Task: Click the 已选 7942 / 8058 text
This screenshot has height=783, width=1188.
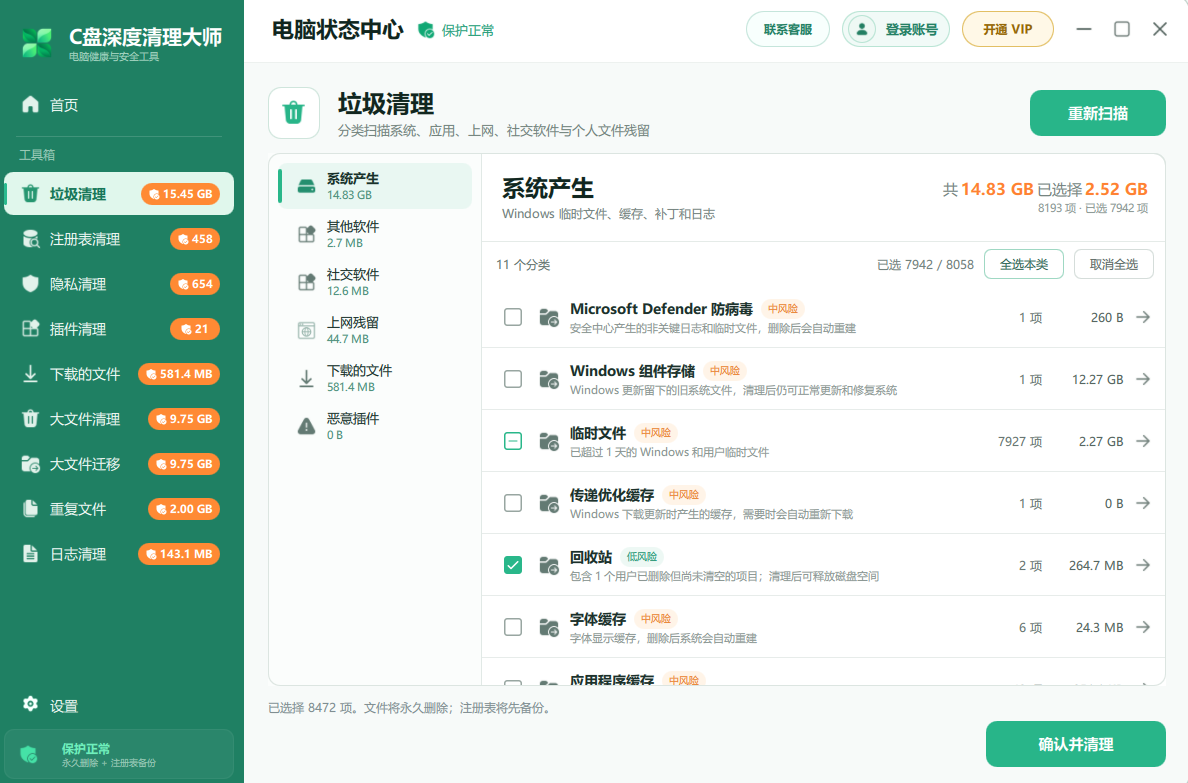Action: pos(925,265)
